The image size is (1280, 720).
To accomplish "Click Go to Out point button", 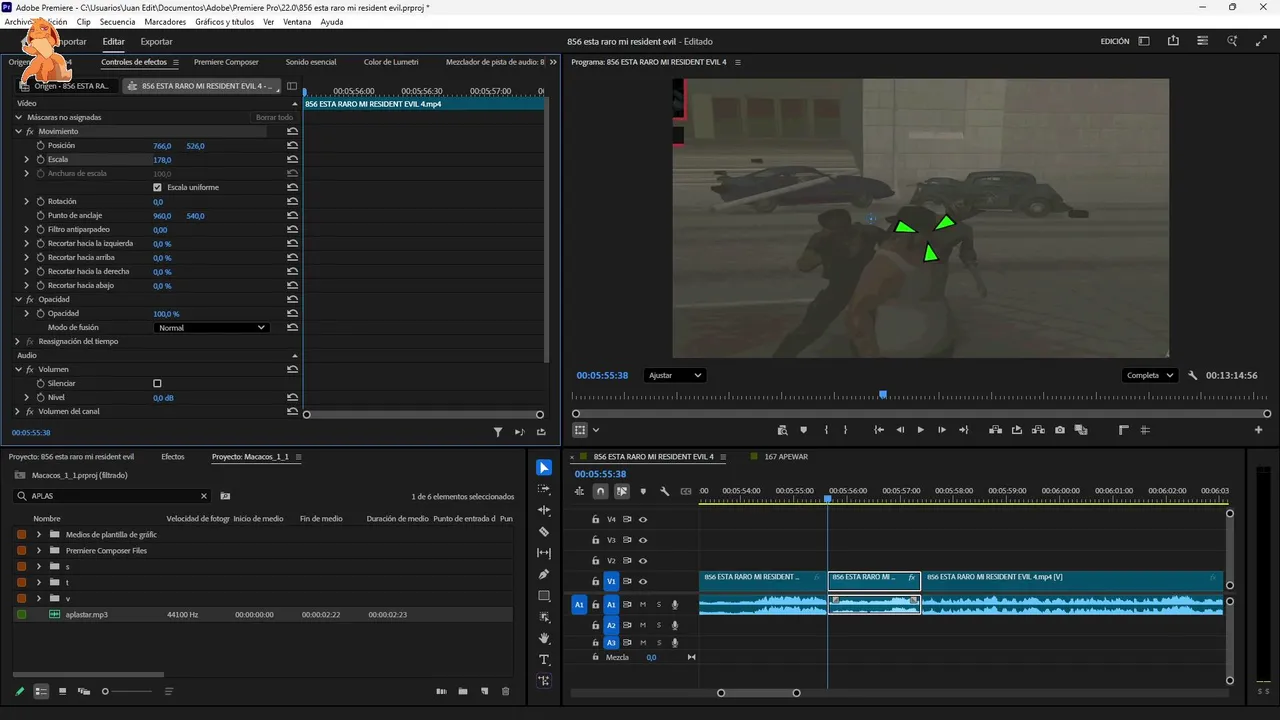I will point(963,430).
